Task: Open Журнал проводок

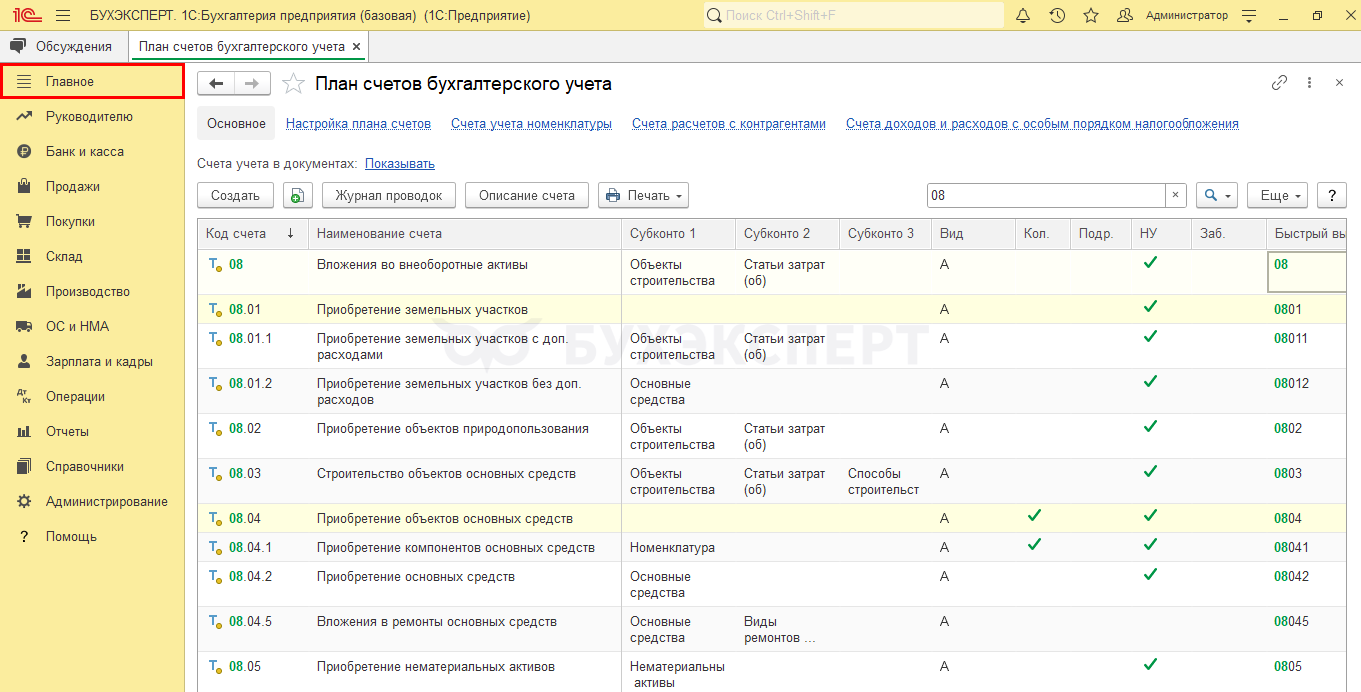Action: [x=389, y=196]
